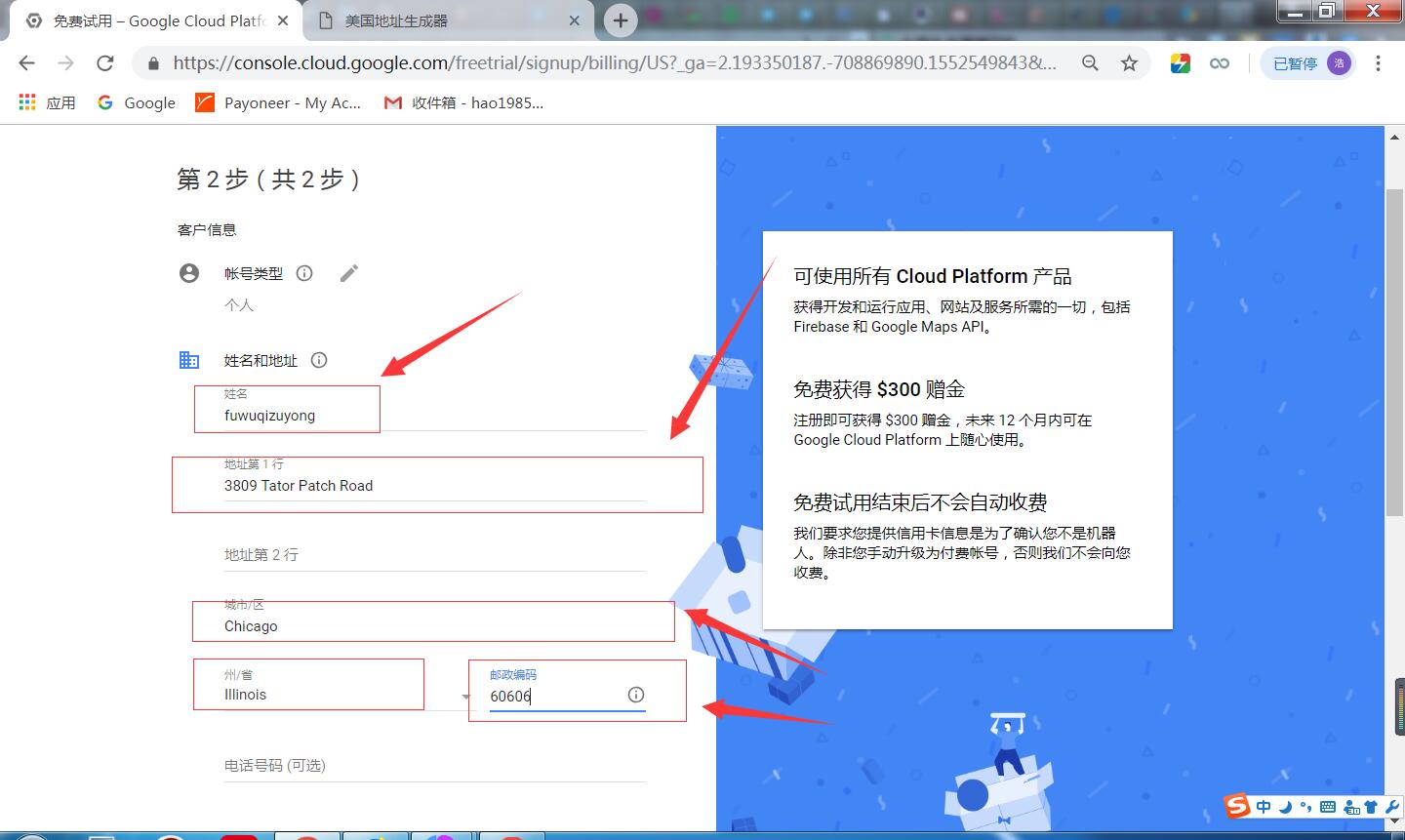Viewport: 1405px width, 840px height.
Task: Toggle punctuation mode on the Sogou bar
Action: click(1305, 807)
